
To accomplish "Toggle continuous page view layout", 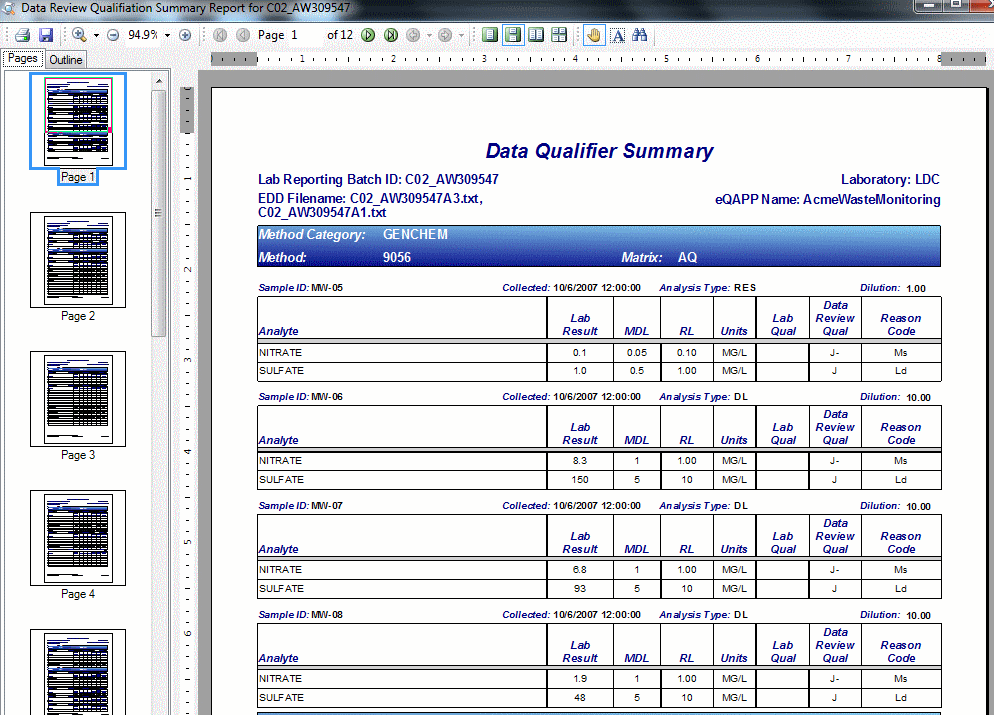I will pos(513,35).
